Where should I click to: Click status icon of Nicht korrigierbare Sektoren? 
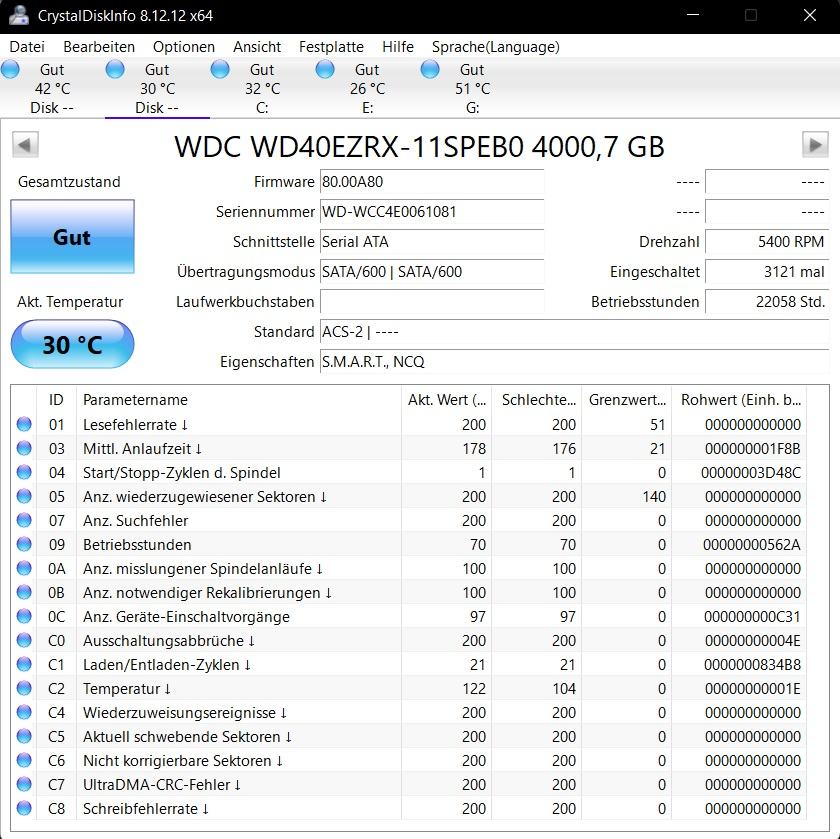(24, 760)
